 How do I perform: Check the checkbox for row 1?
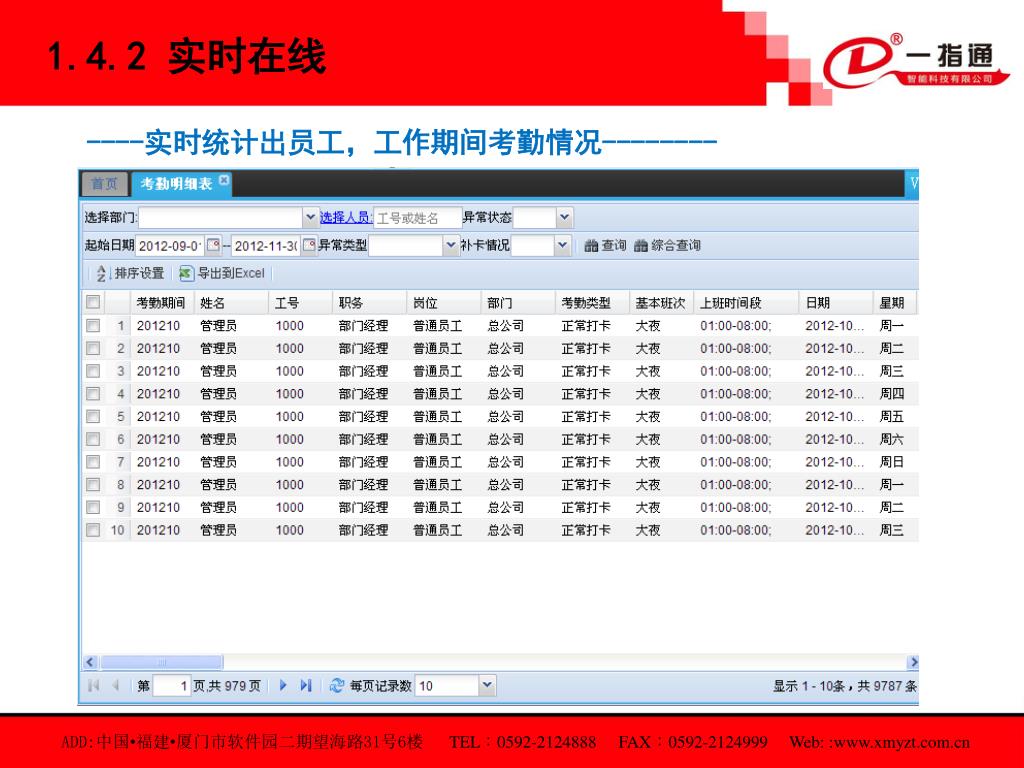point(93,325)
